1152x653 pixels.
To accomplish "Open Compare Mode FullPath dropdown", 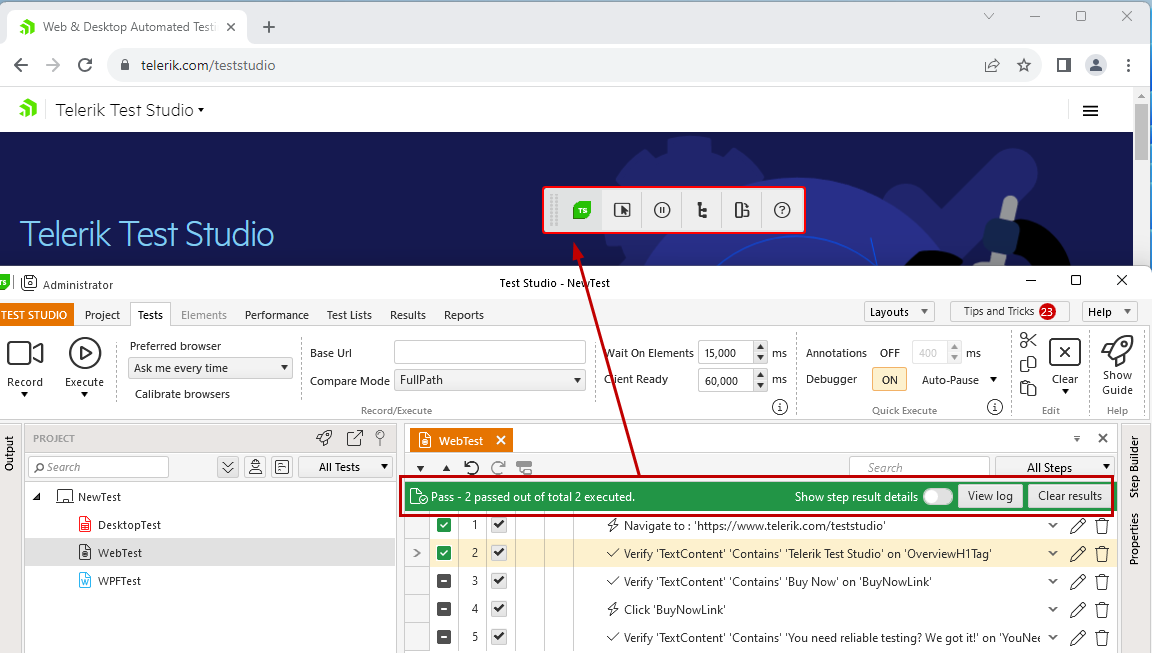I will pos(490,380).
